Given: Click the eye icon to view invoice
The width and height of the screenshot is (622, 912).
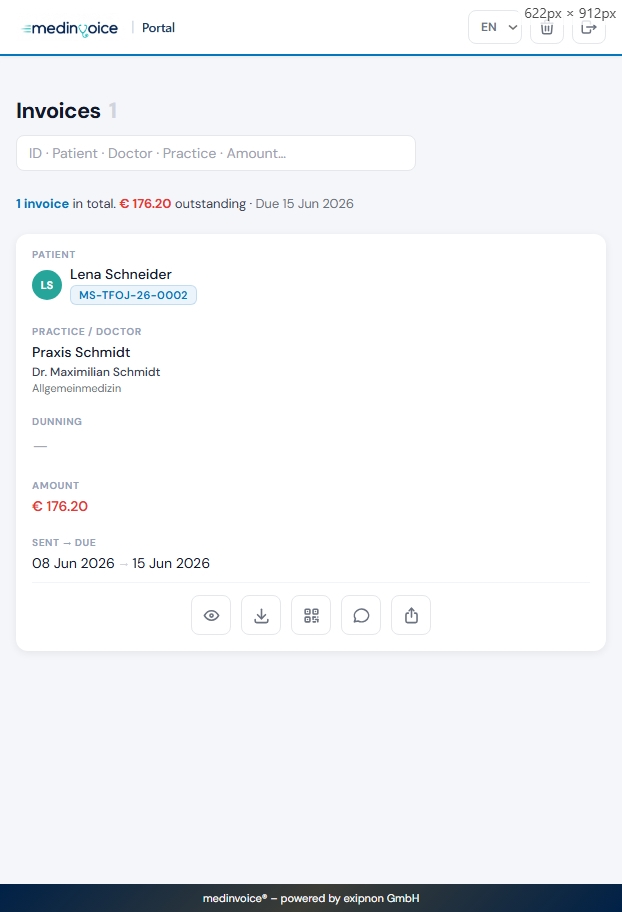Looking at the screenshot, I should 211,615.
